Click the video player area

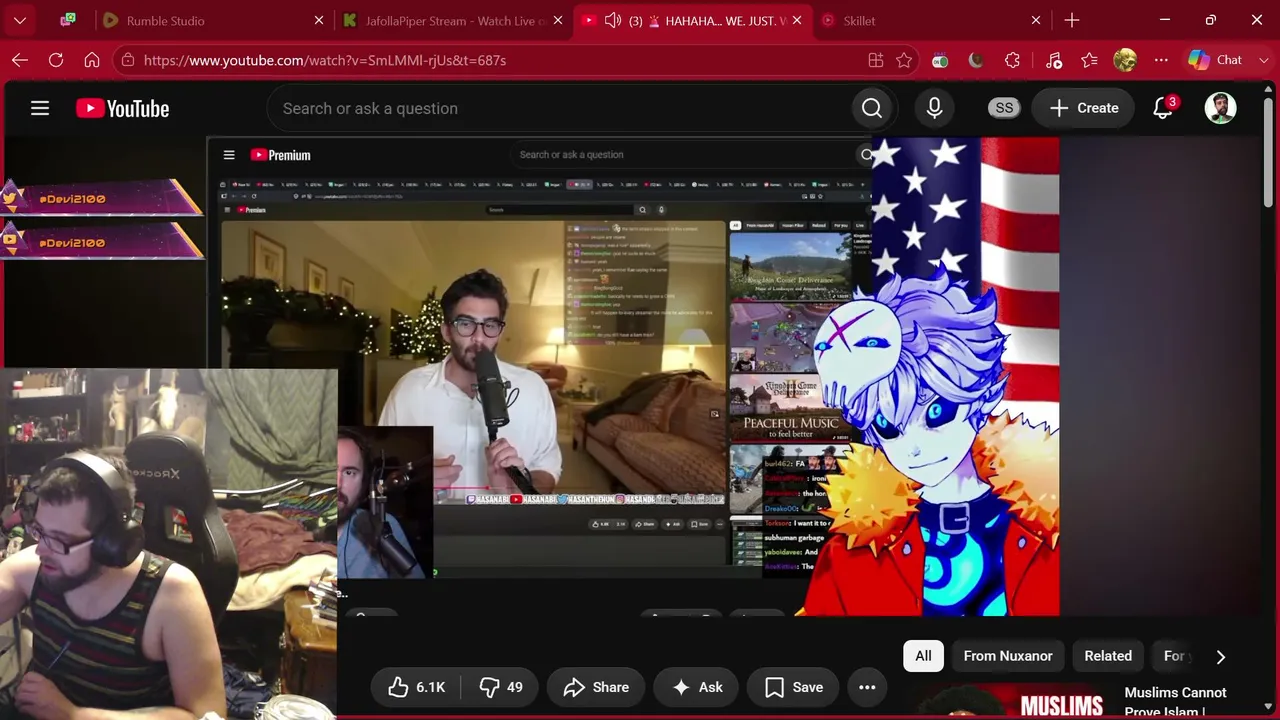tap(632, 375)
